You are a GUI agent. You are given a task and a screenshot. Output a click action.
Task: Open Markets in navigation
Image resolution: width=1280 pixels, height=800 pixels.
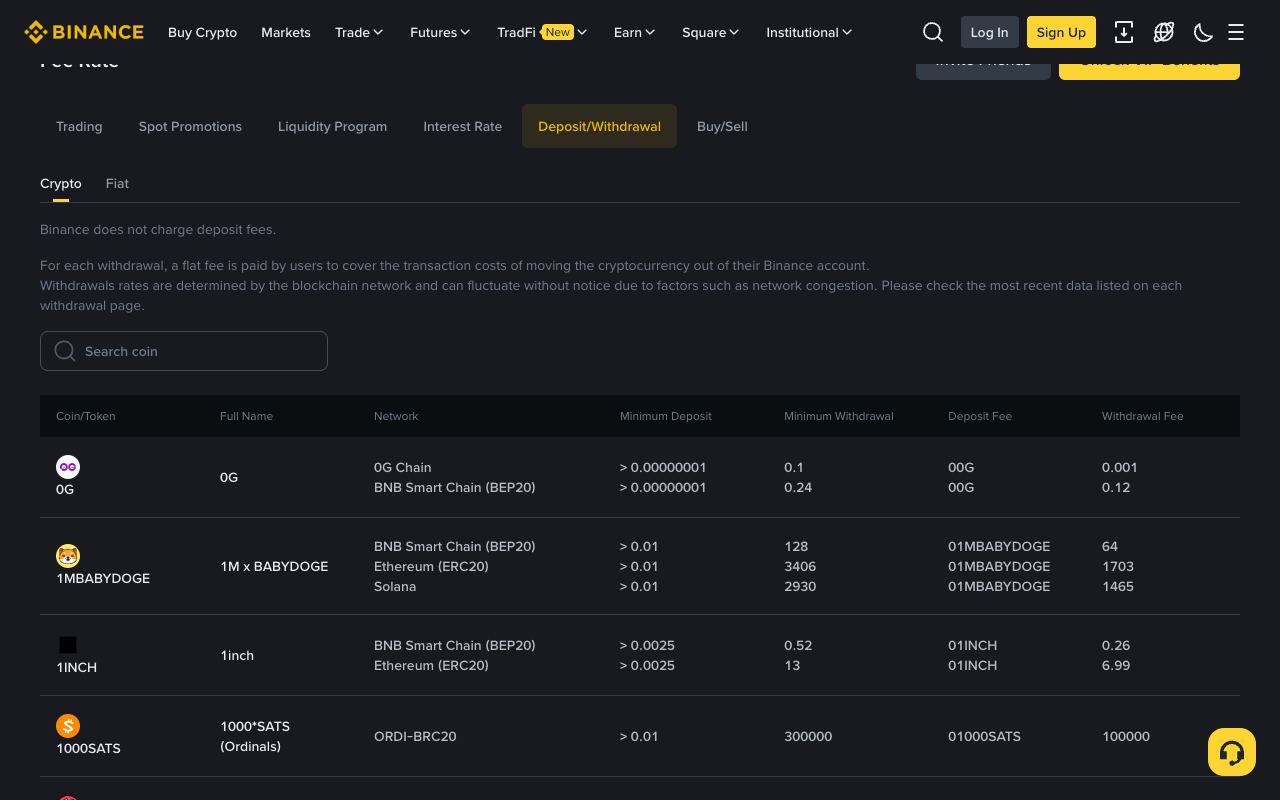[x=286, y=32]
